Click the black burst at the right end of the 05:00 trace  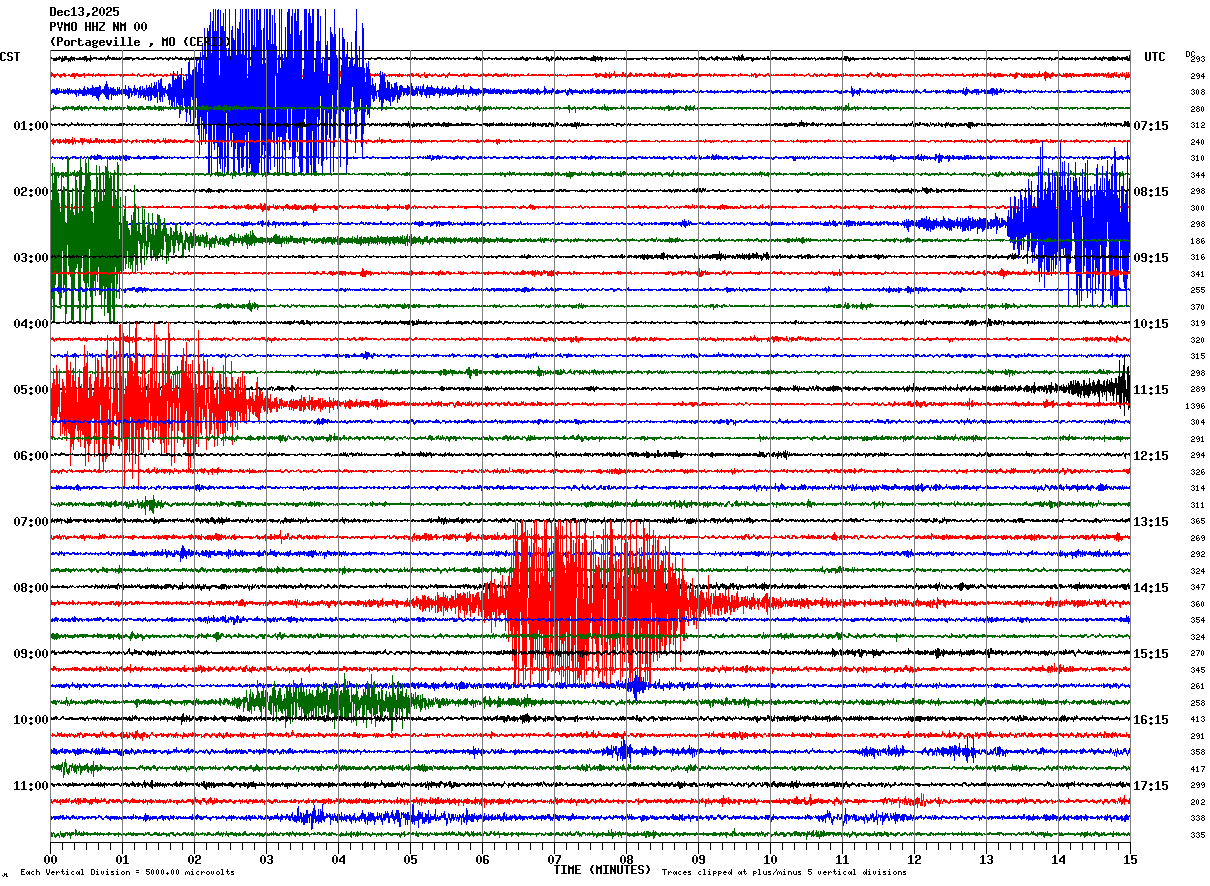[1100, 388]
